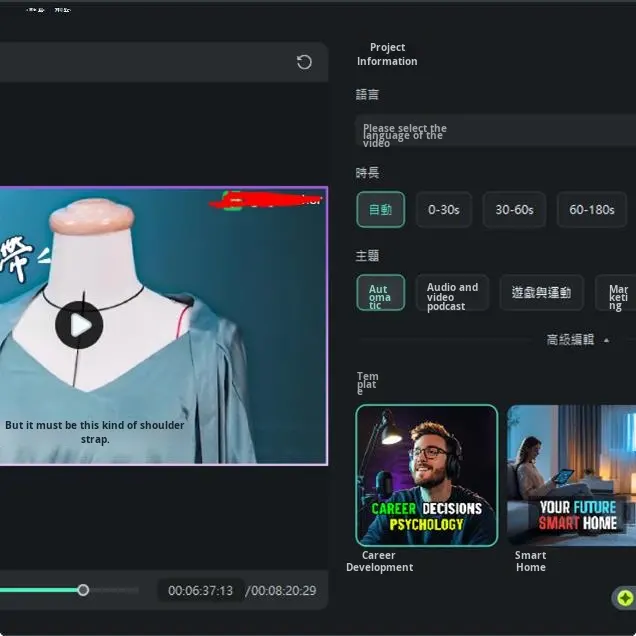The width and height of the screenshot is (636, 636).
Task: Select the Automatic theme option
Action: (x=380, y=293)
